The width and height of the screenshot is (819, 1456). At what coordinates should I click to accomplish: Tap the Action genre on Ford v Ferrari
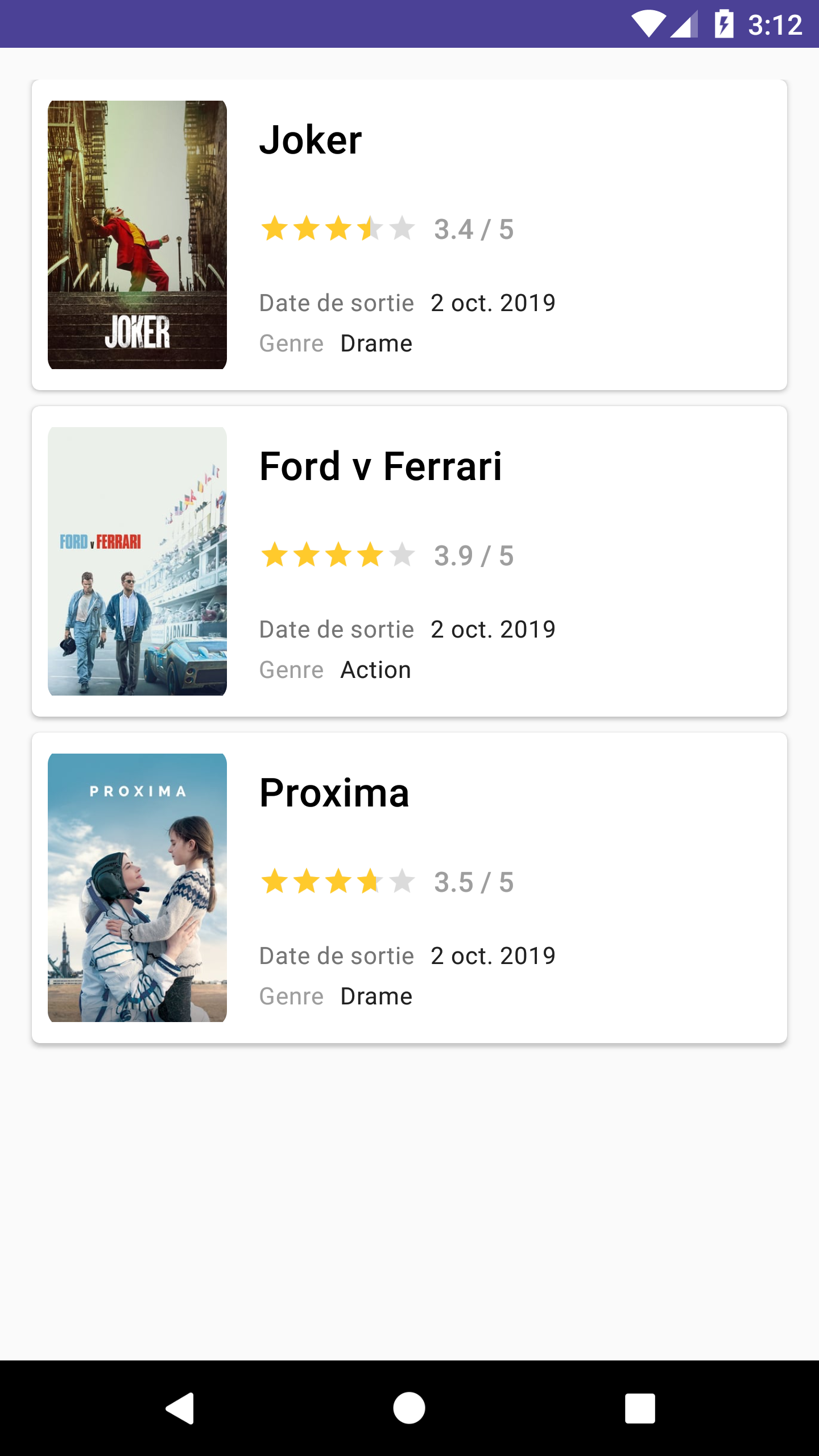click(375, 670)
